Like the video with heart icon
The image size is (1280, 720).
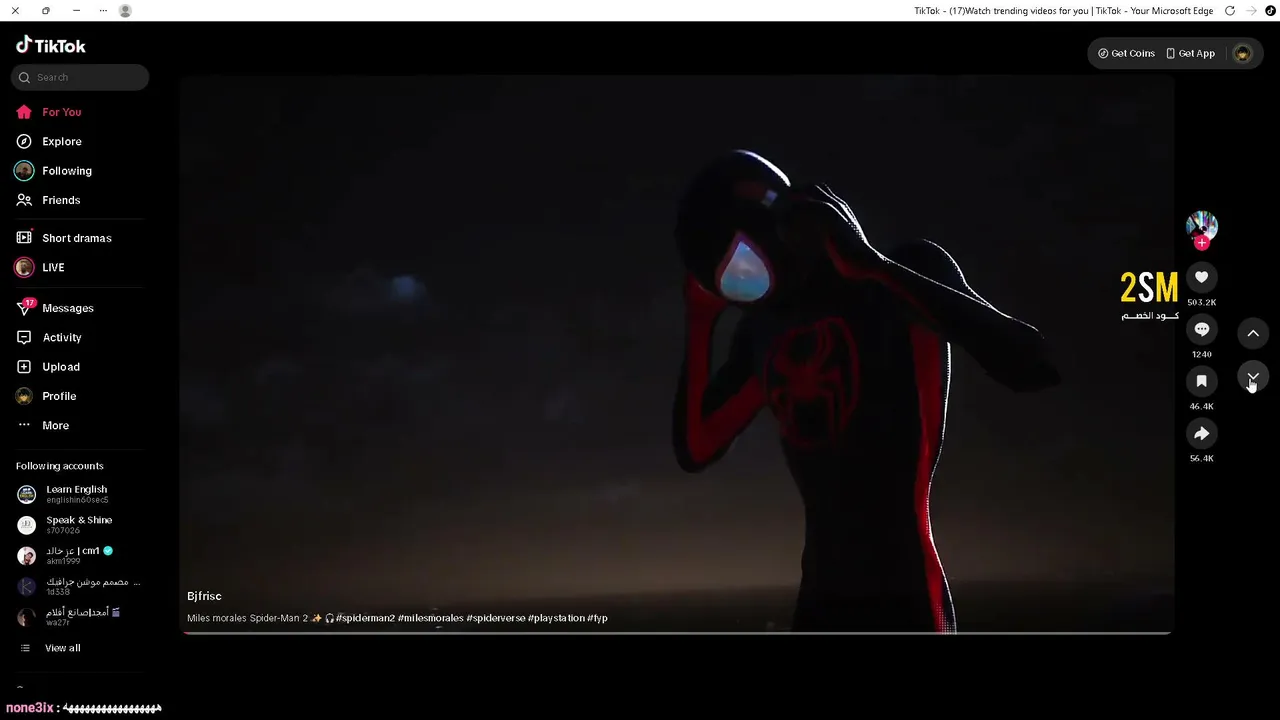click(1202, 277)
